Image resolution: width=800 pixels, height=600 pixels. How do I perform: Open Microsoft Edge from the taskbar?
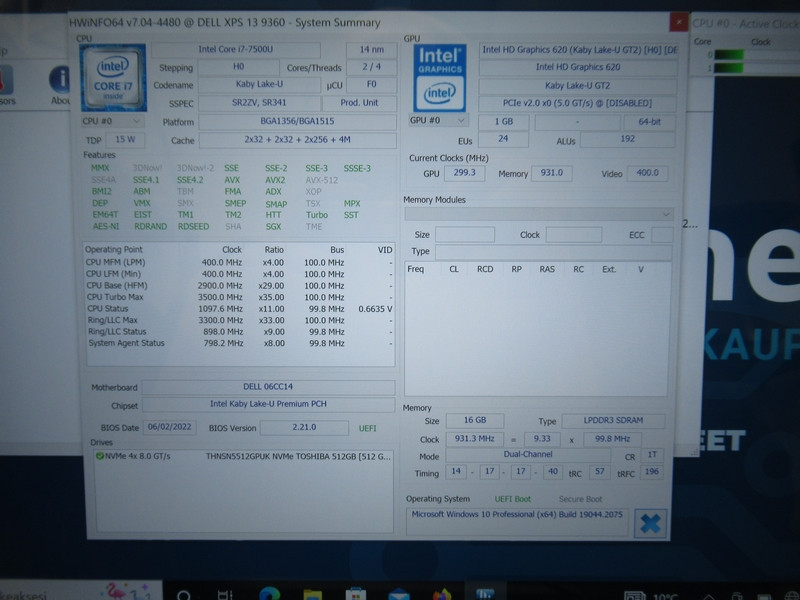269,594
